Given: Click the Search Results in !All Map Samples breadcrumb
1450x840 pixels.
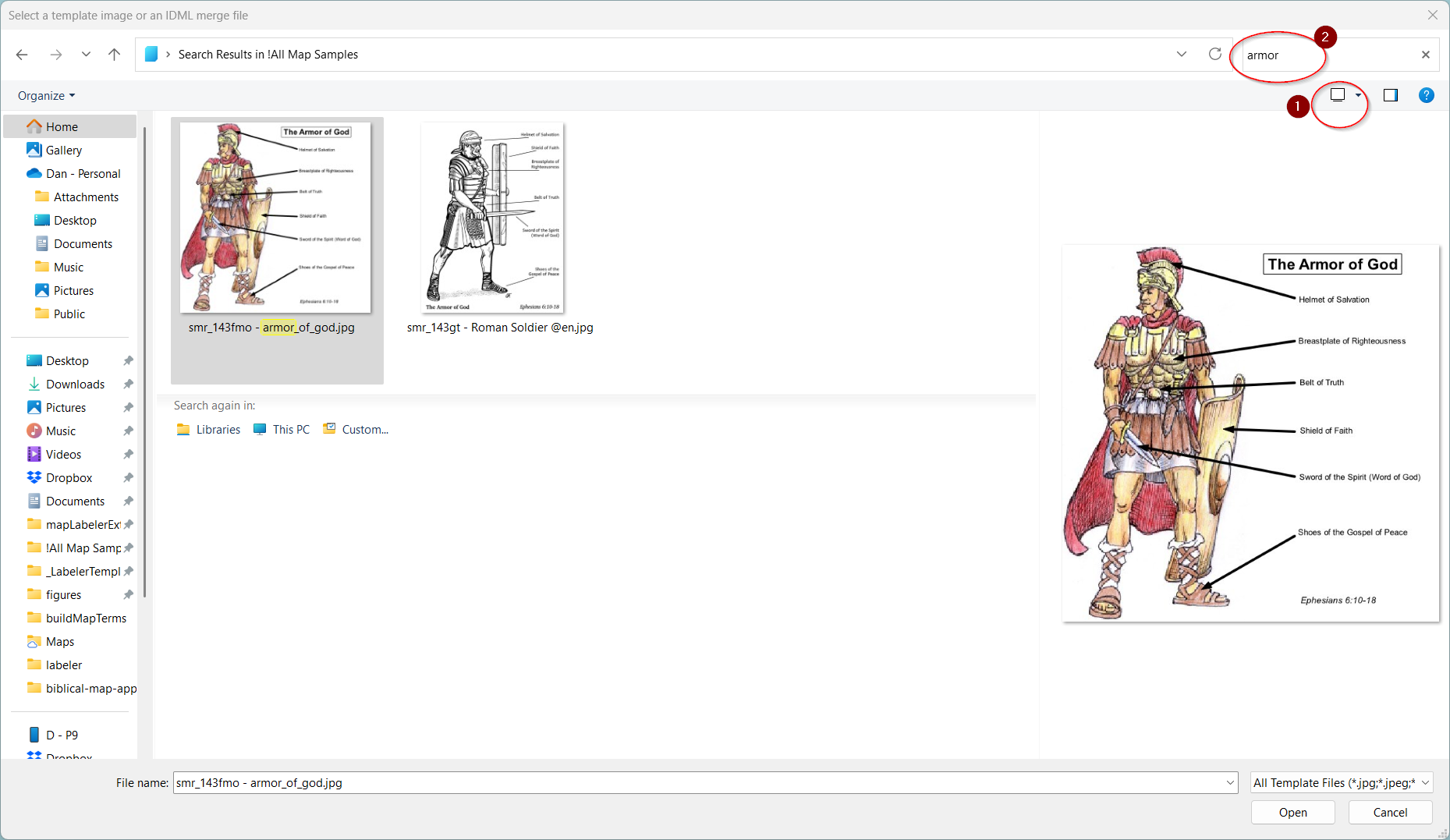Looking at the screenshot, I should [268, 54].
